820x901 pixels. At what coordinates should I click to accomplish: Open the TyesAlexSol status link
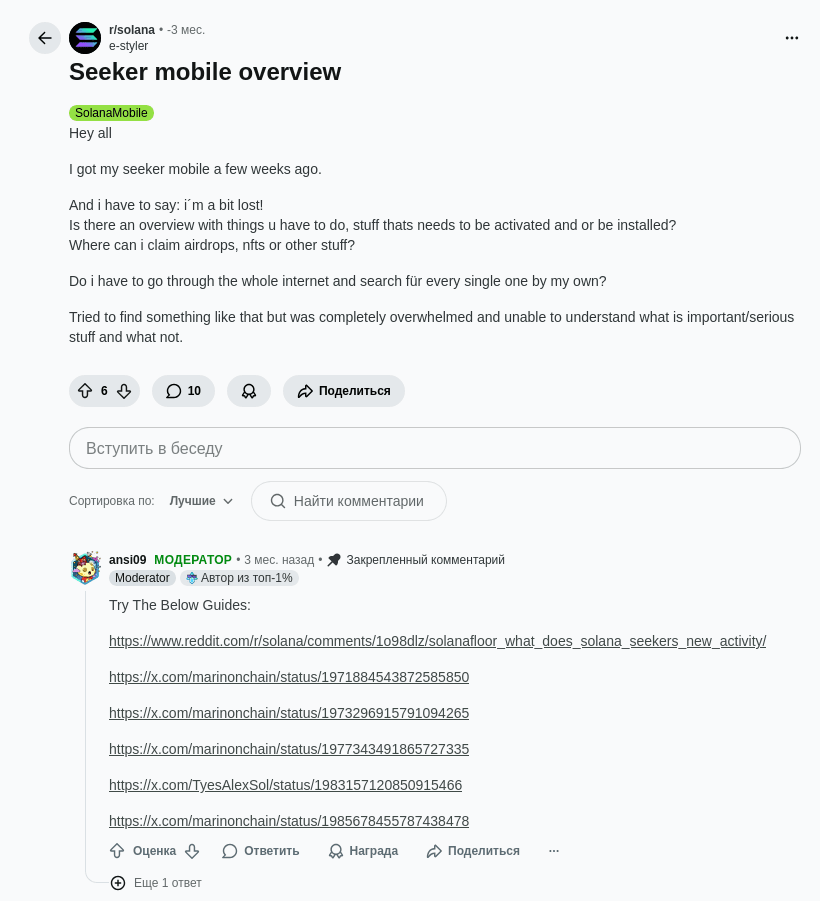point(285,785)
